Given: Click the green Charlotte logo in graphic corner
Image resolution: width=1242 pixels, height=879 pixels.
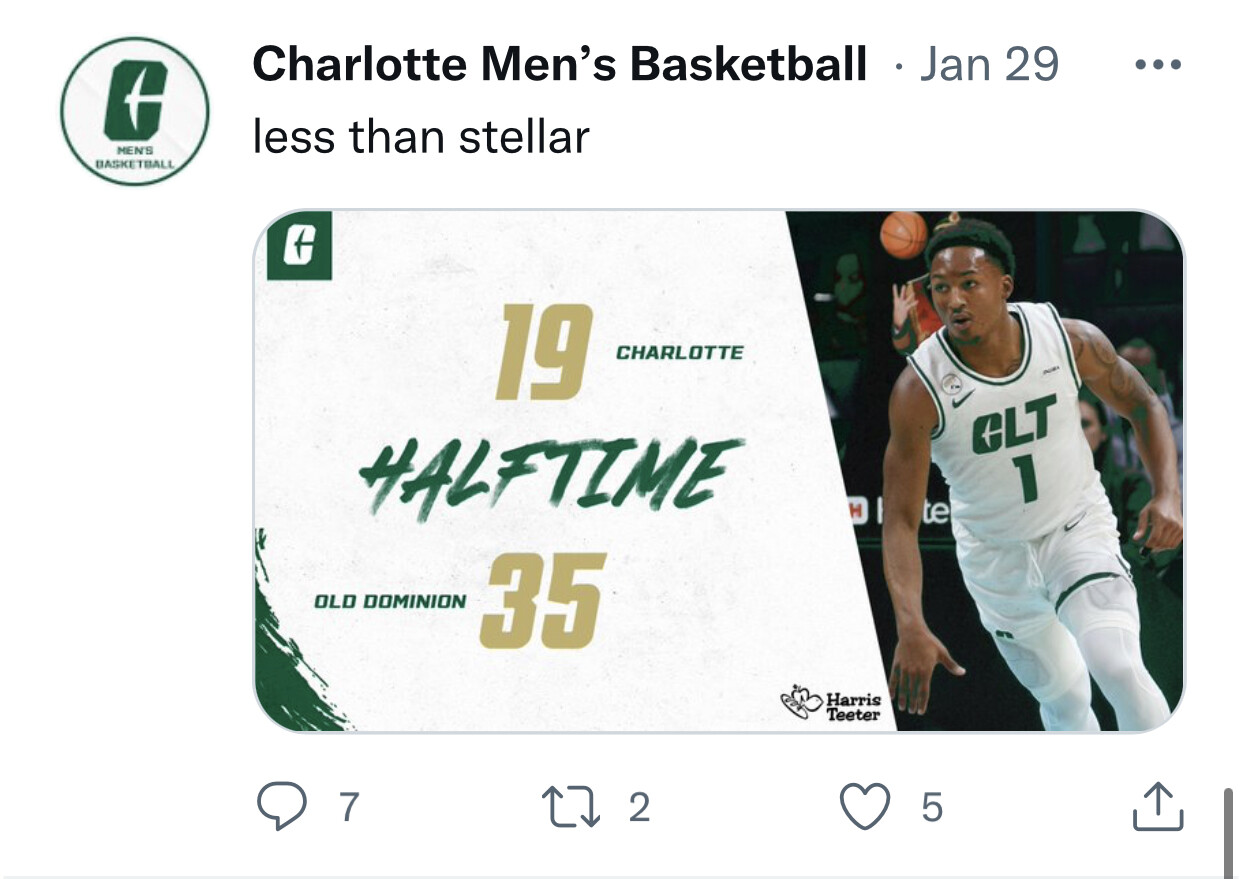Looking at the screenshot, I should 299,247.
